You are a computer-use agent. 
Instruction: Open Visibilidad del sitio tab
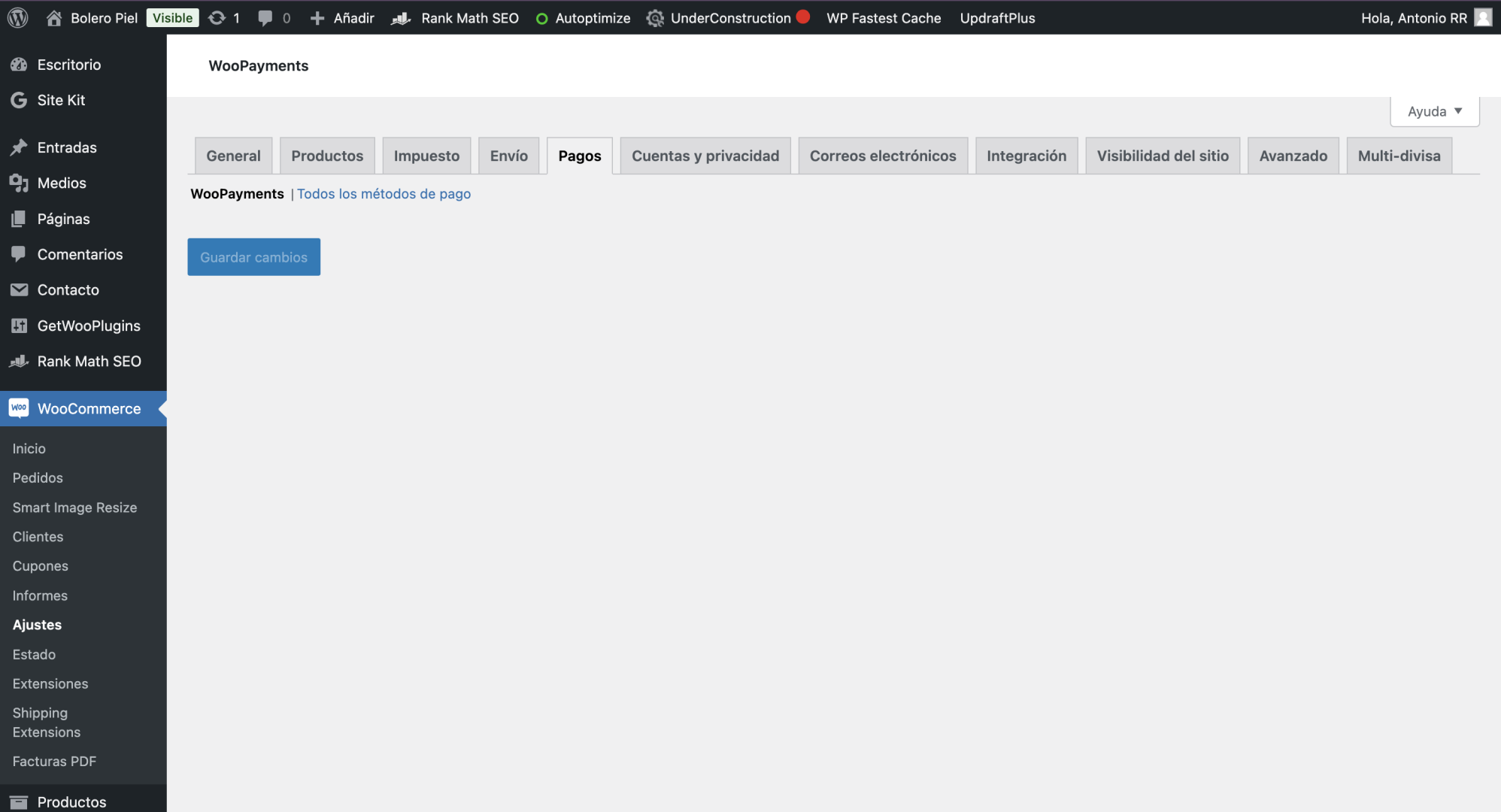pyautogui.click(x=1163, y=156)
